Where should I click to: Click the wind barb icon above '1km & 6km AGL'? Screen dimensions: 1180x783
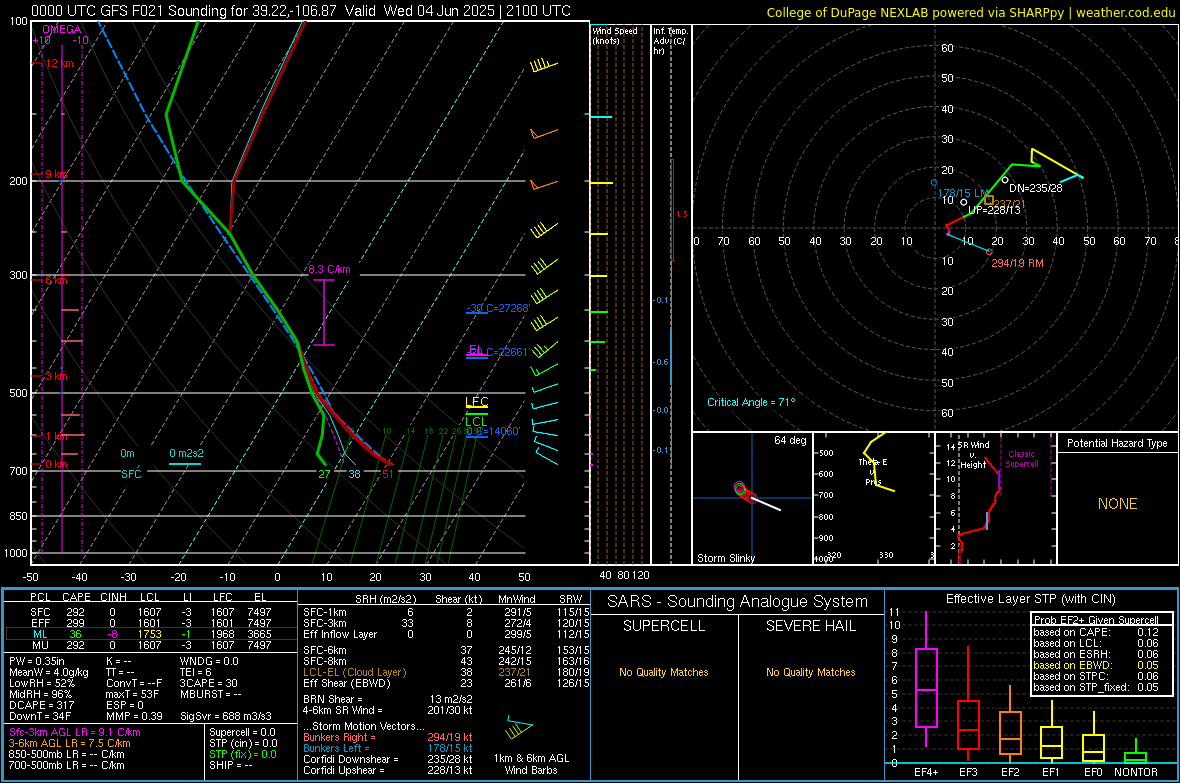click(x=519, y=729)
